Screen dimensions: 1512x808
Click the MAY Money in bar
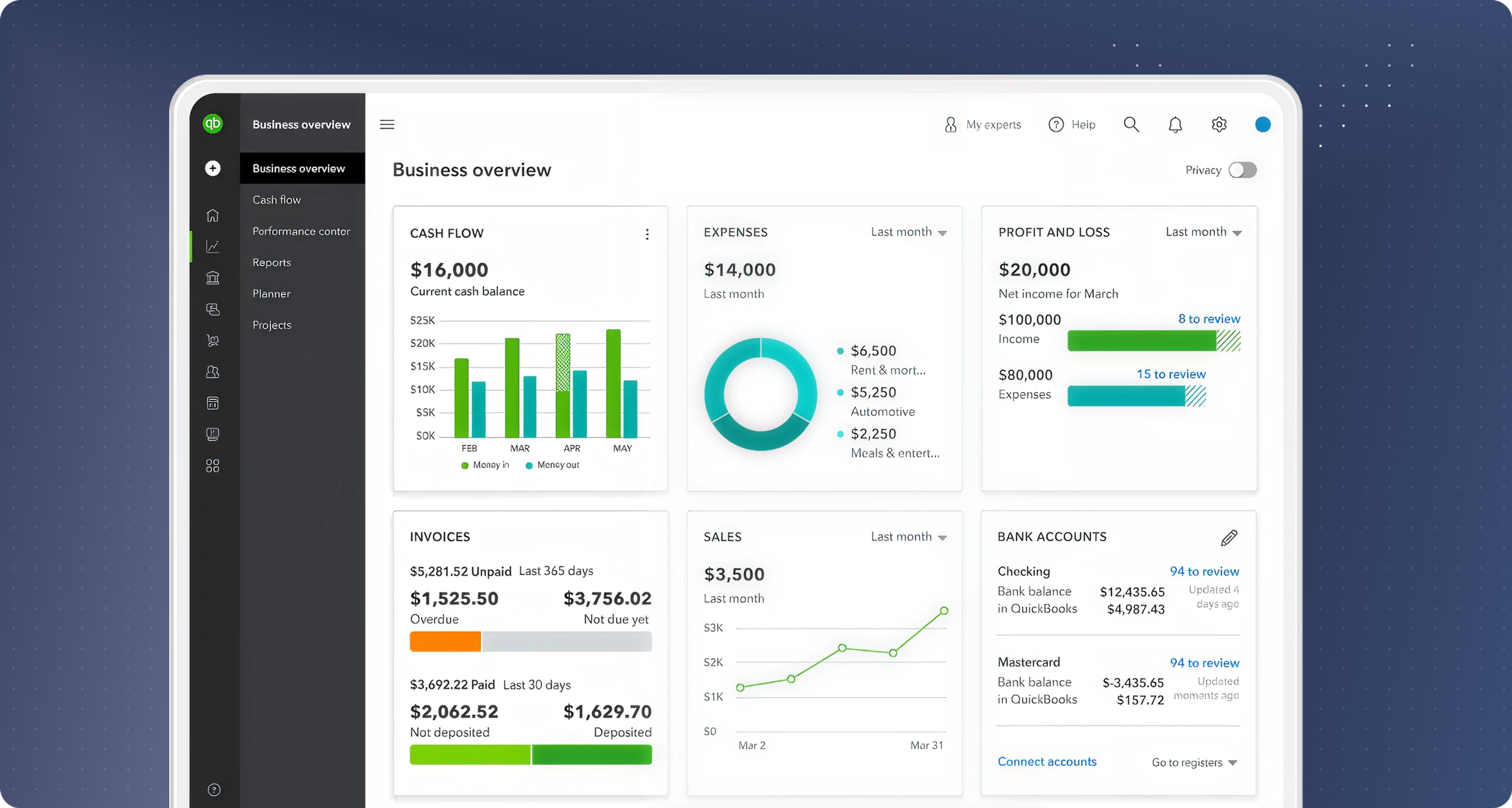613,383
